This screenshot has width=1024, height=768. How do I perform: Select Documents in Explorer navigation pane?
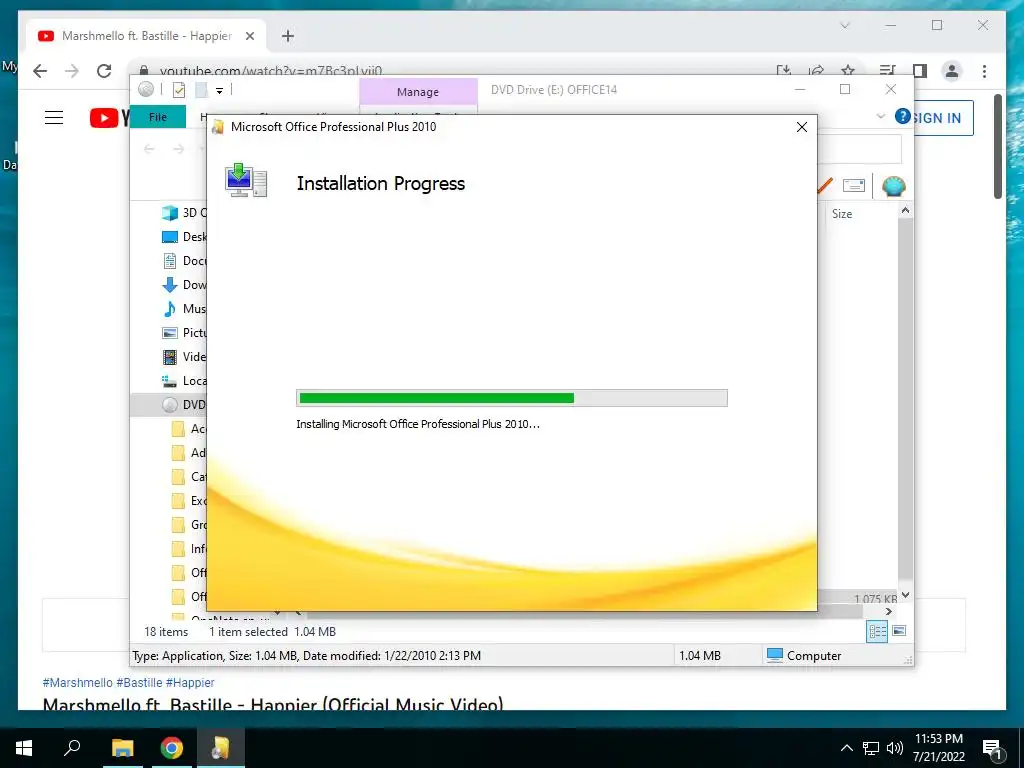[183, 261]
